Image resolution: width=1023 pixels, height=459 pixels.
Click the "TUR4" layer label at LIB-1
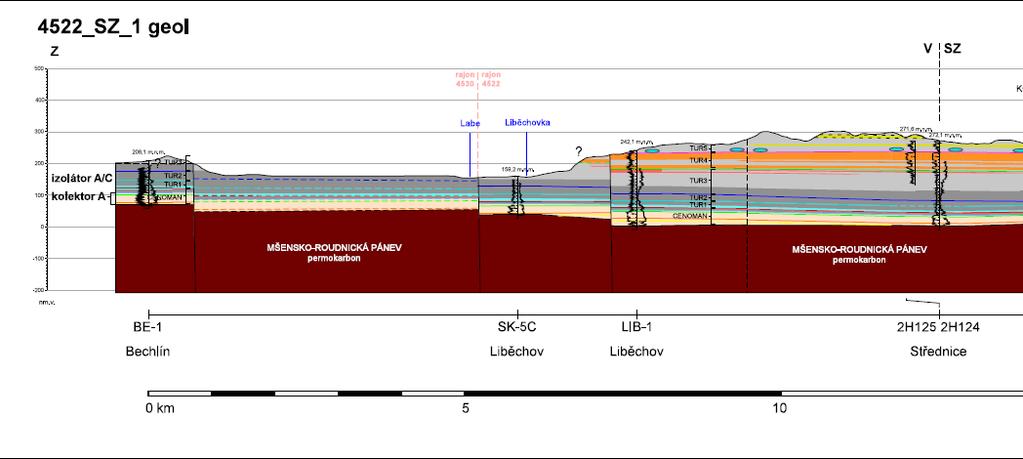tap(698, 160)
